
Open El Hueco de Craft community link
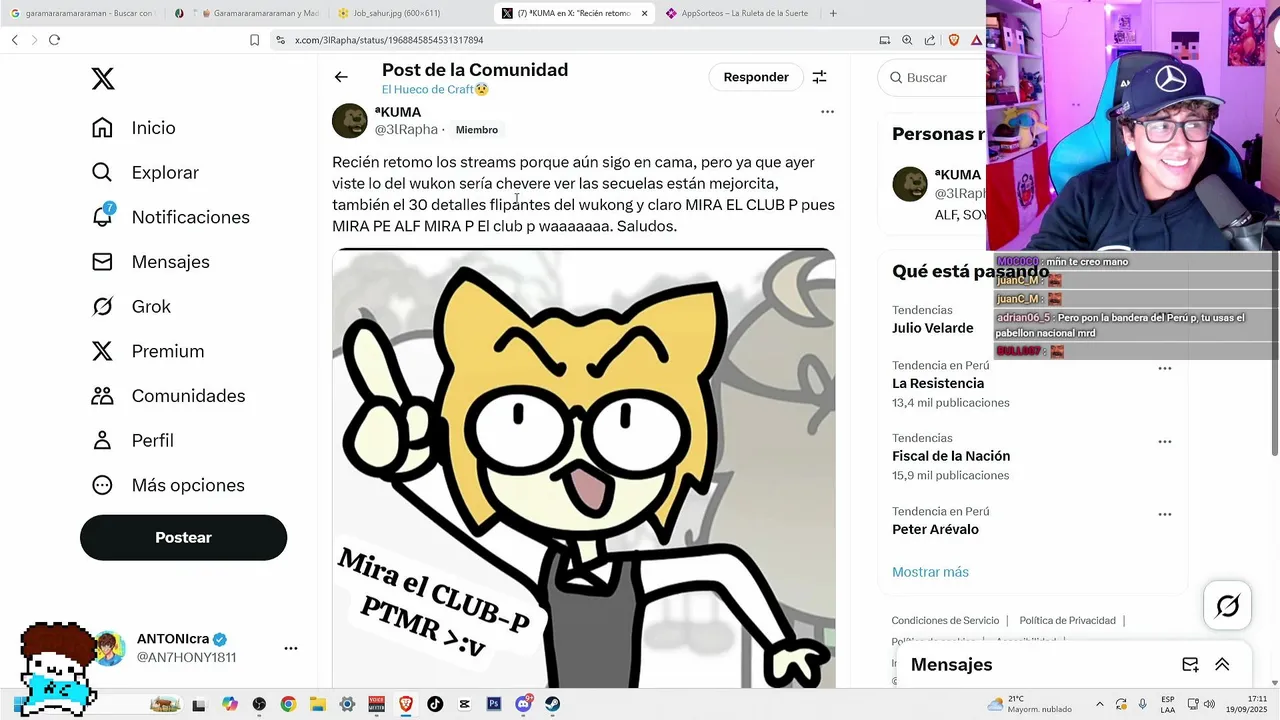435,89
